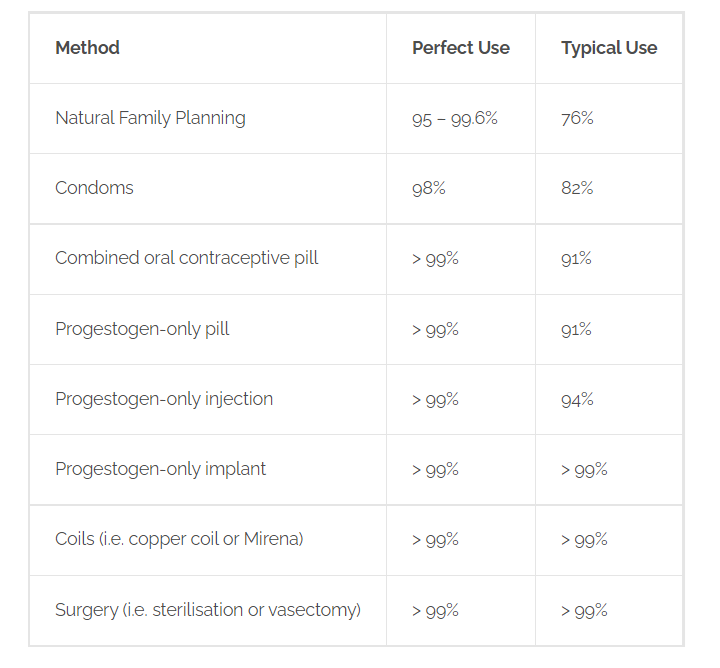This screenshot has height=668, width=720.
Task: Click the Method column header
Action: pos(87,48)
